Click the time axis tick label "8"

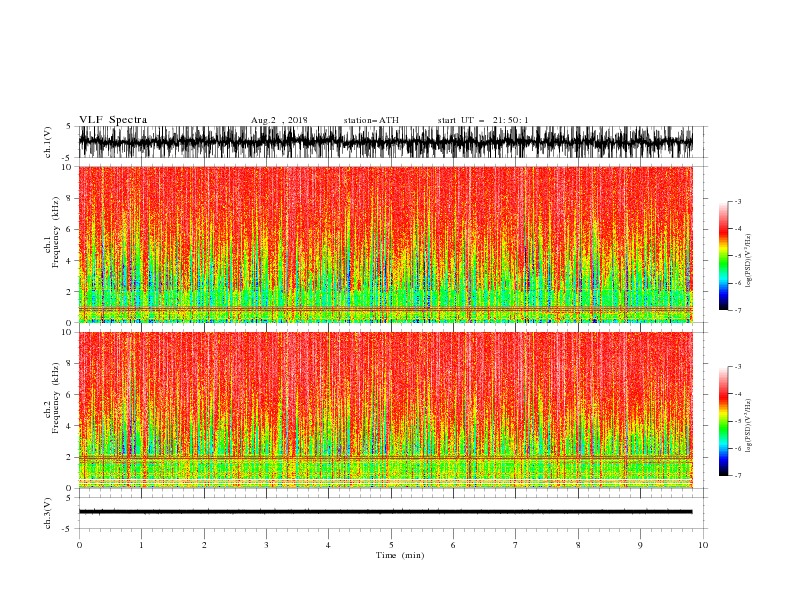578,545
